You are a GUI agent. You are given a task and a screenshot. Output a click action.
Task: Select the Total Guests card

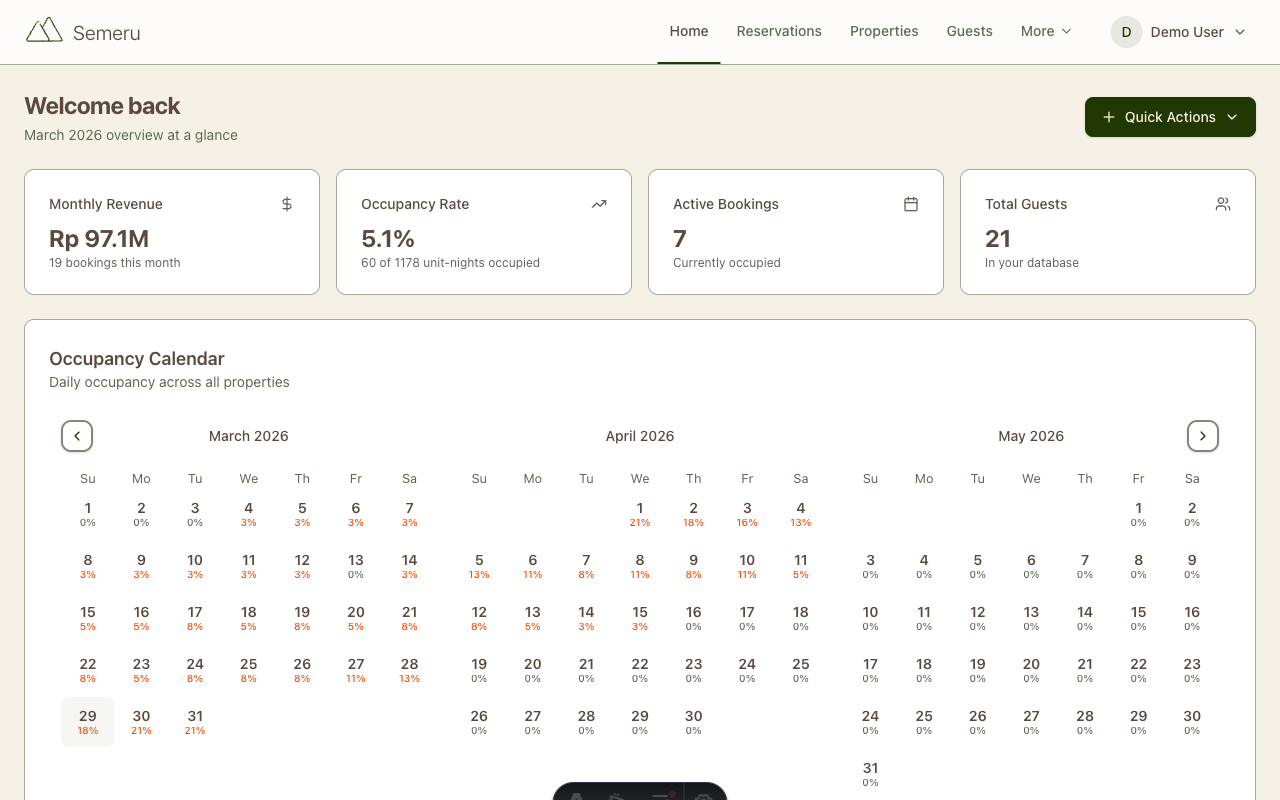pos(1108,232)
